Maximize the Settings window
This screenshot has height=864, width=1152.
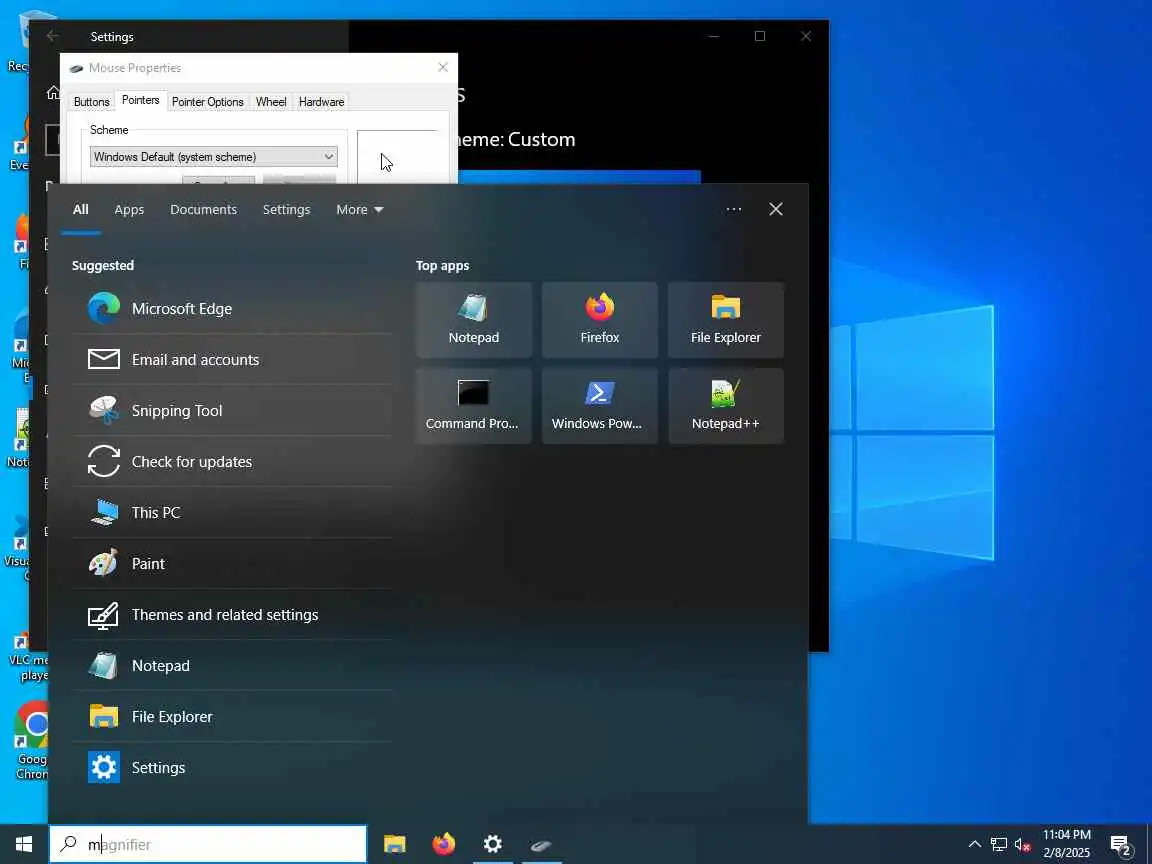760,36
